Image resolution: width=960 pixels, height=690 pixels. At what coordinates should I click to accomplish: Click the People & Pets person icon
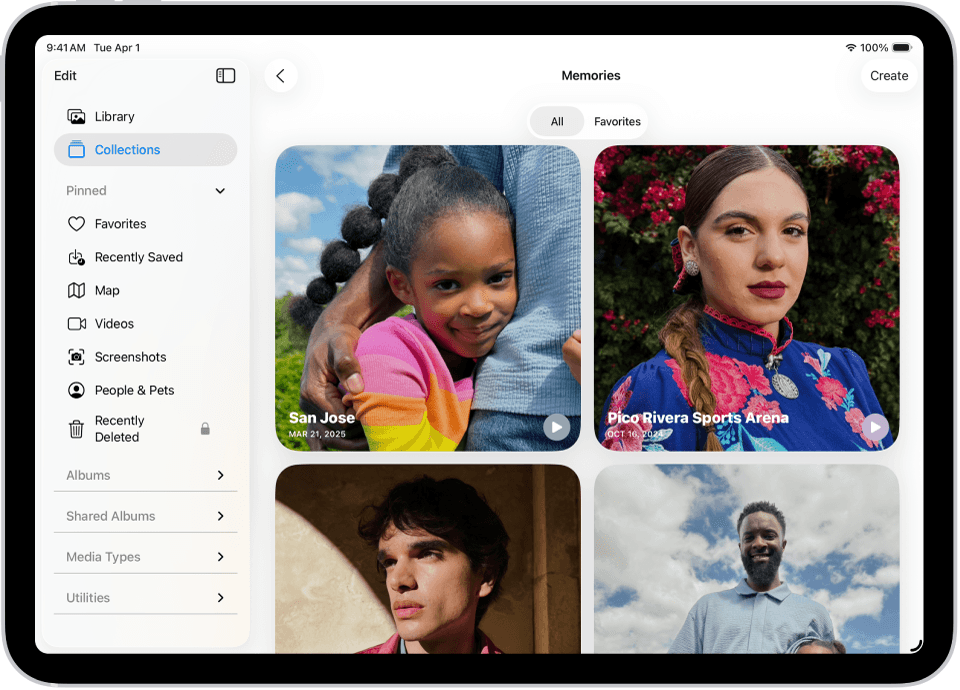click(76, 390)
